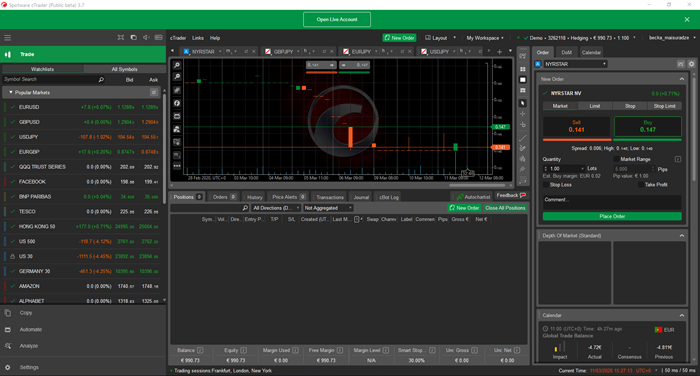Zoom in on the chart
The height and width of the screenshot is (376, 700).
click(177, 65)
